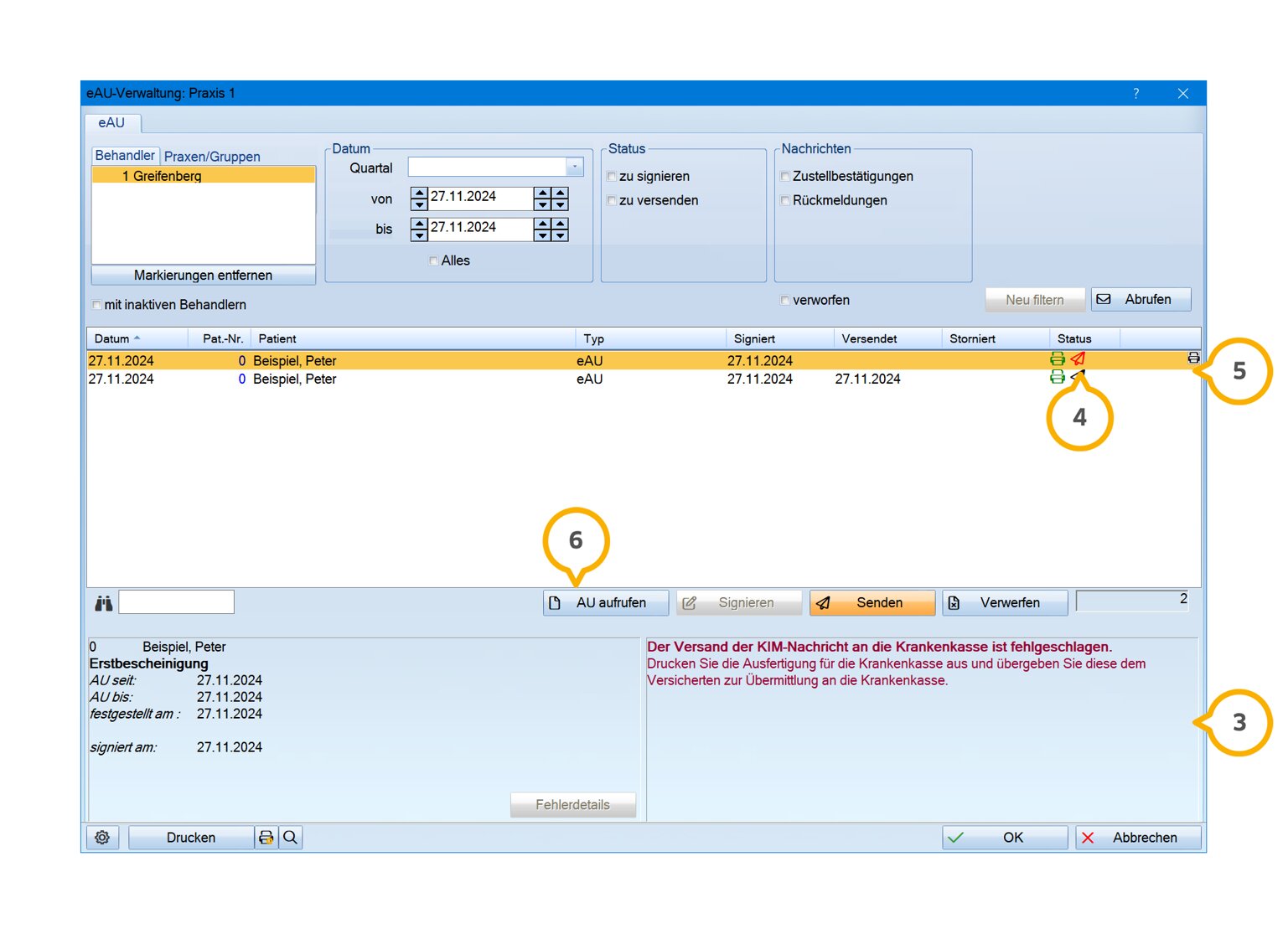Select the eAU tab
Screen dimensions: 1288x934
[x=112, y=123]
